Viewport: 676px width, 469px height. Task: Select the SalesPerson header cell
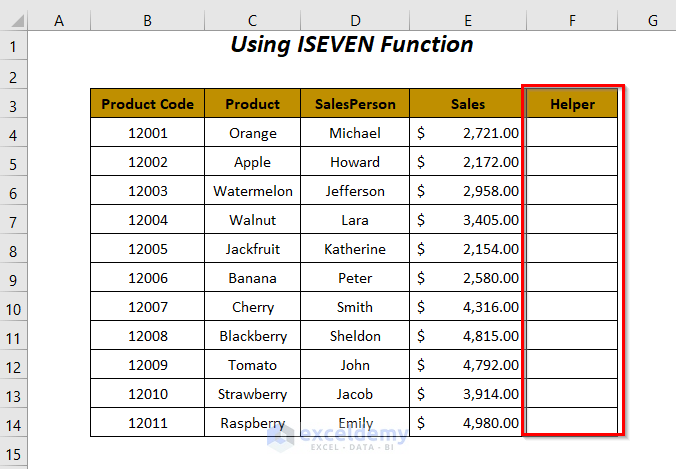[355, 104]
